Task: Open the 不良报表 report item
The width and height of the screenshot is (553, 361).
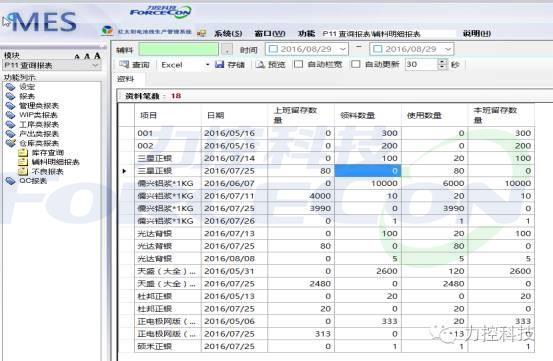Action: [x=48, y=172]
